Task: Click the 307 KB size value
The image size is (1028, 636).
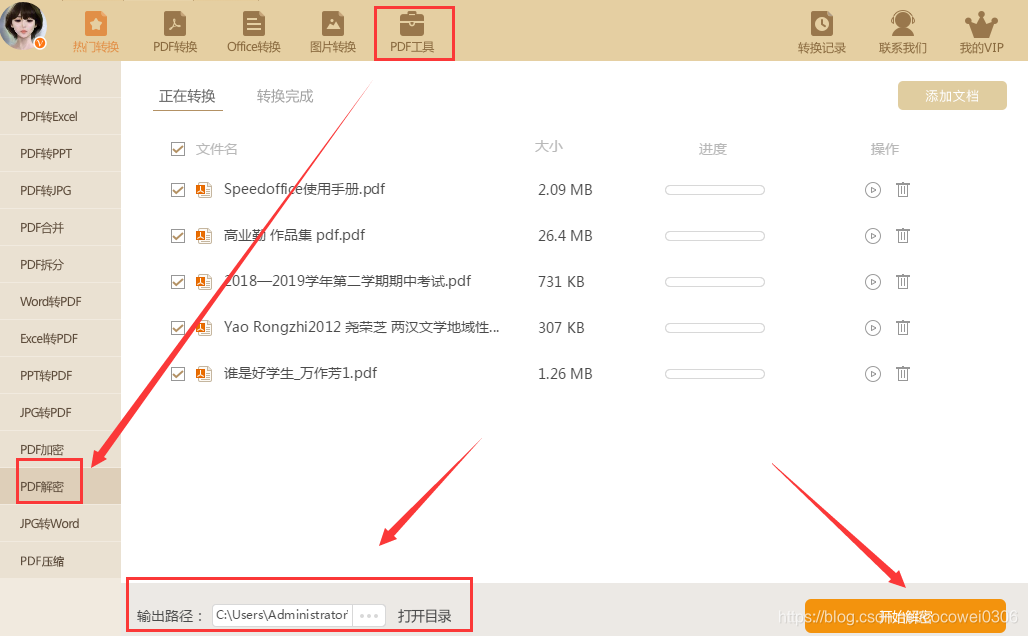Action: click(561, 328)
